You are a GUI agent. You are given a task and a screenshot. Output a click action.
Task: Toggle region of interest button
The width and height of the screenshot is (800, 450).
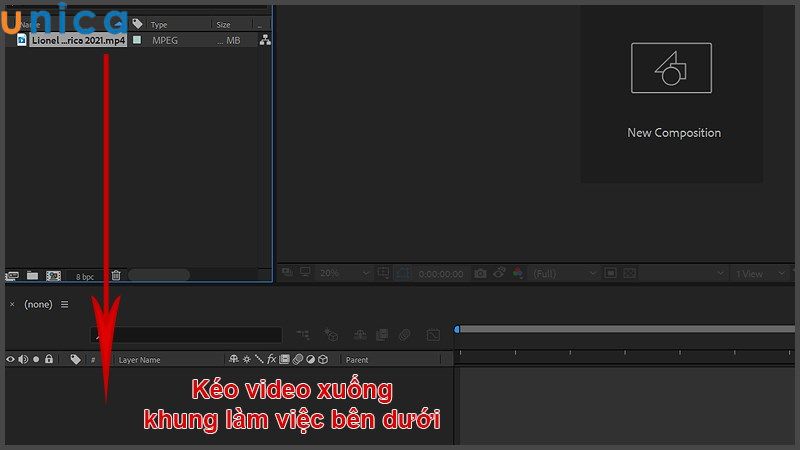click(x=610, y=273)
